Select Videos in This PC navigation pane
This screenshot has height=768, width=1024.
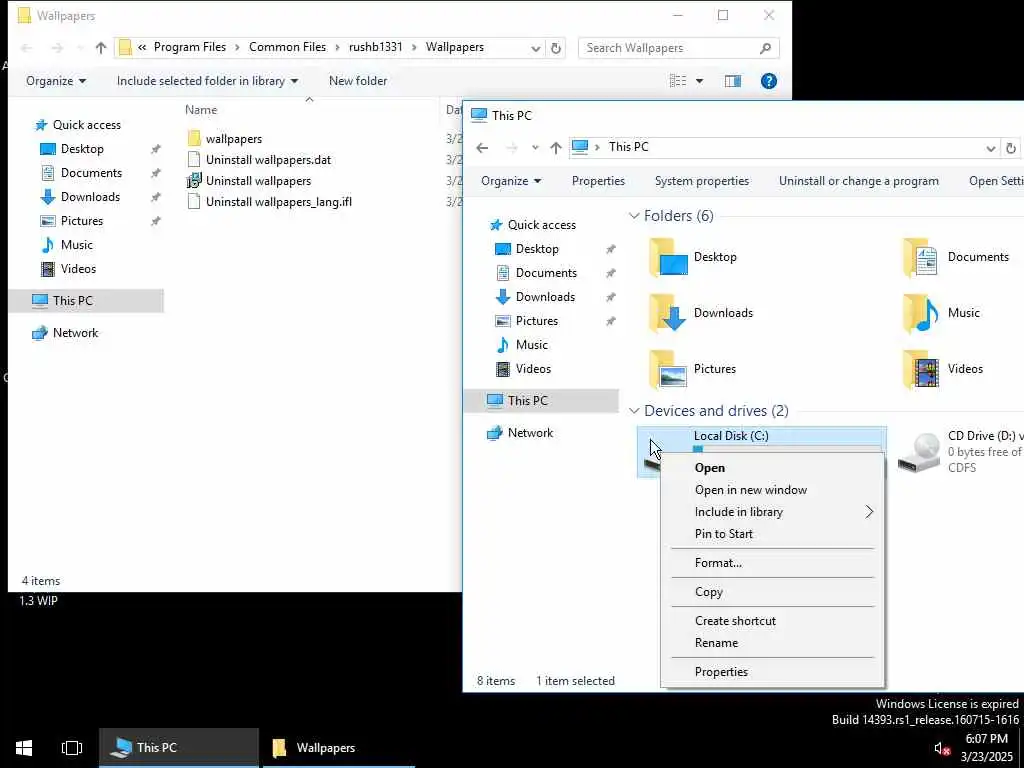(533, 369)
